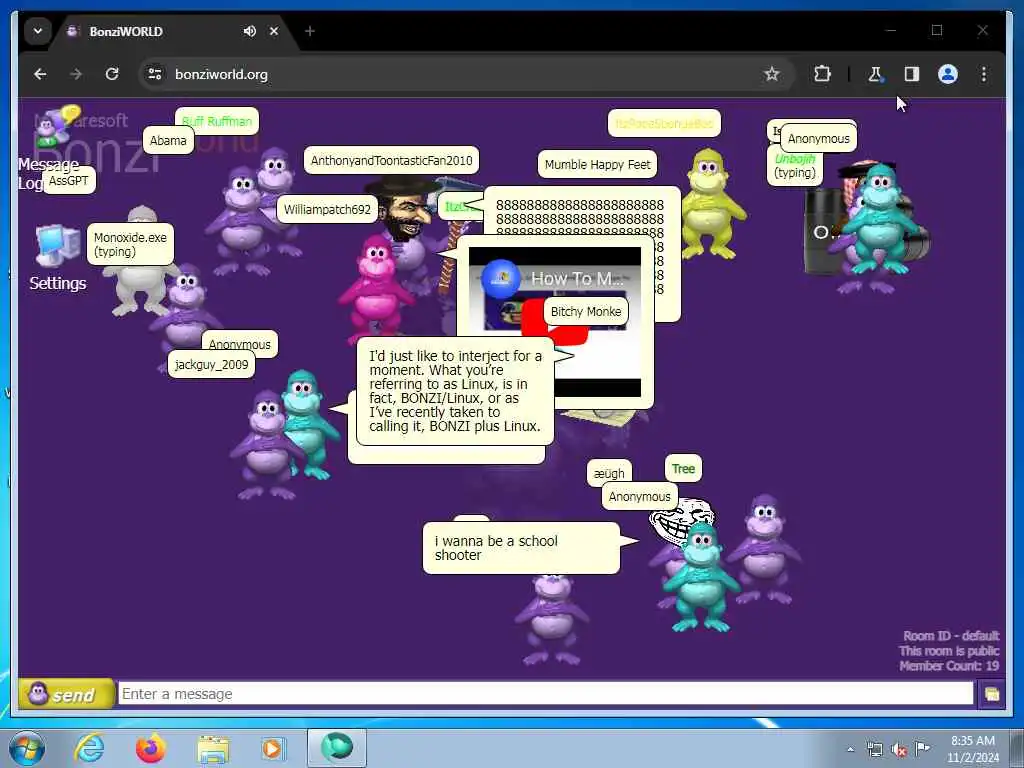The height and width of the screenshot is (768, 1024).
Task: Play the 'How To M...' video thumbnail
Action: (554, 321)
